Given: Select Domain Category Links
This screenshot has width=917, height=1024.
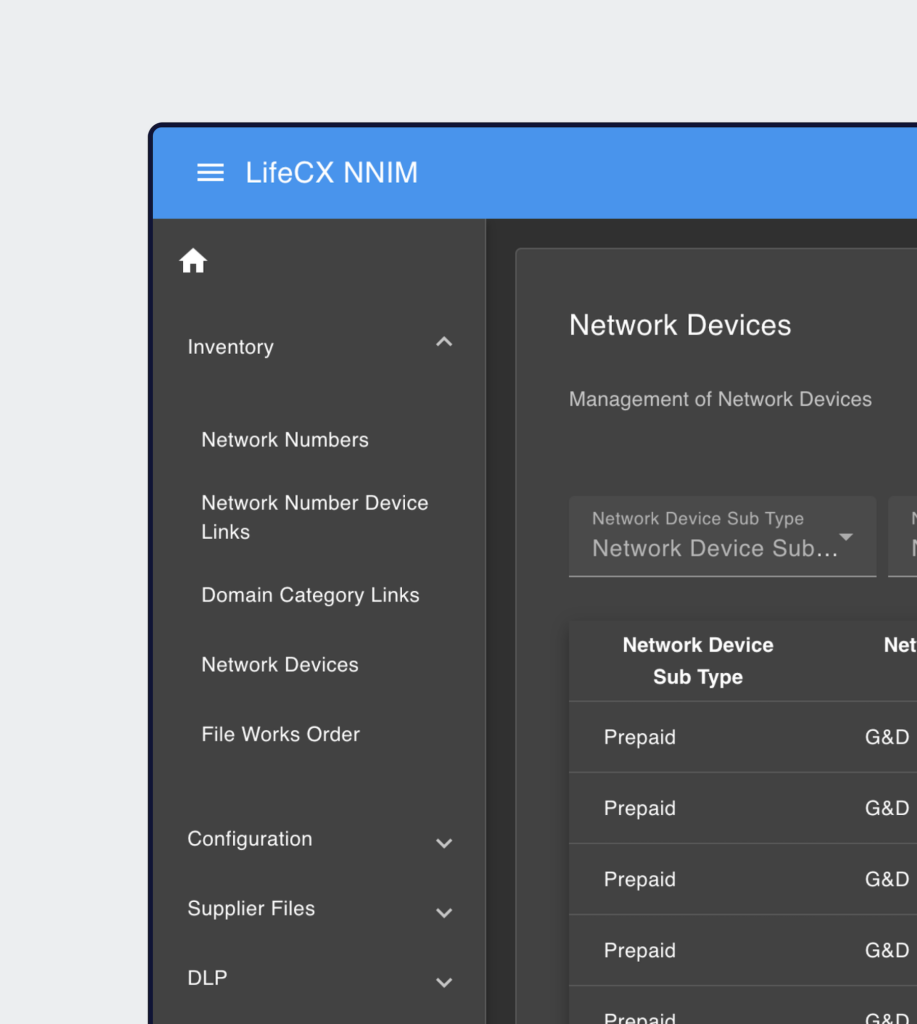Looking at the screenshot, I should pos(310,595).
